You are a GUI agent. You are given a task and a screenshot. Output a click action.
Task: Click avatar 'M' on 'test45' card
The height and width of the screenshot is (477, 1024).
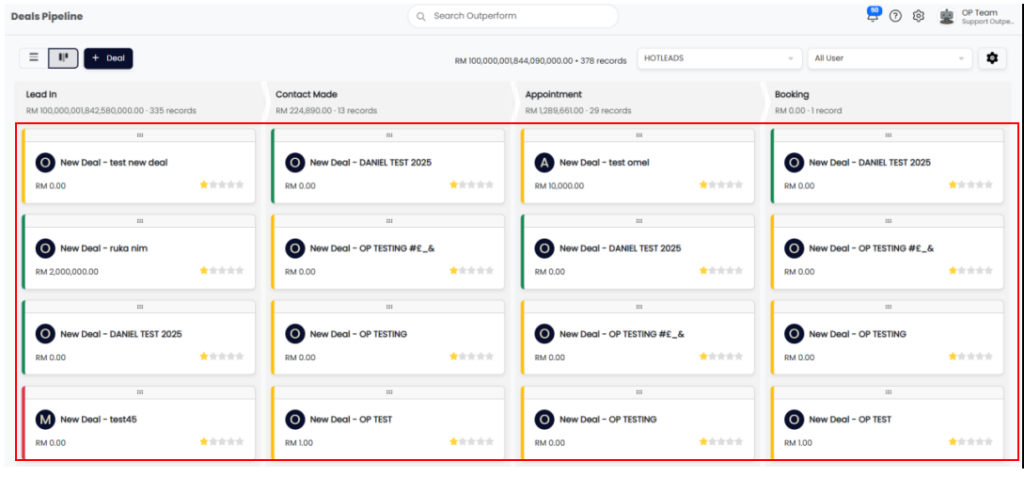click(x=44, y=419)
